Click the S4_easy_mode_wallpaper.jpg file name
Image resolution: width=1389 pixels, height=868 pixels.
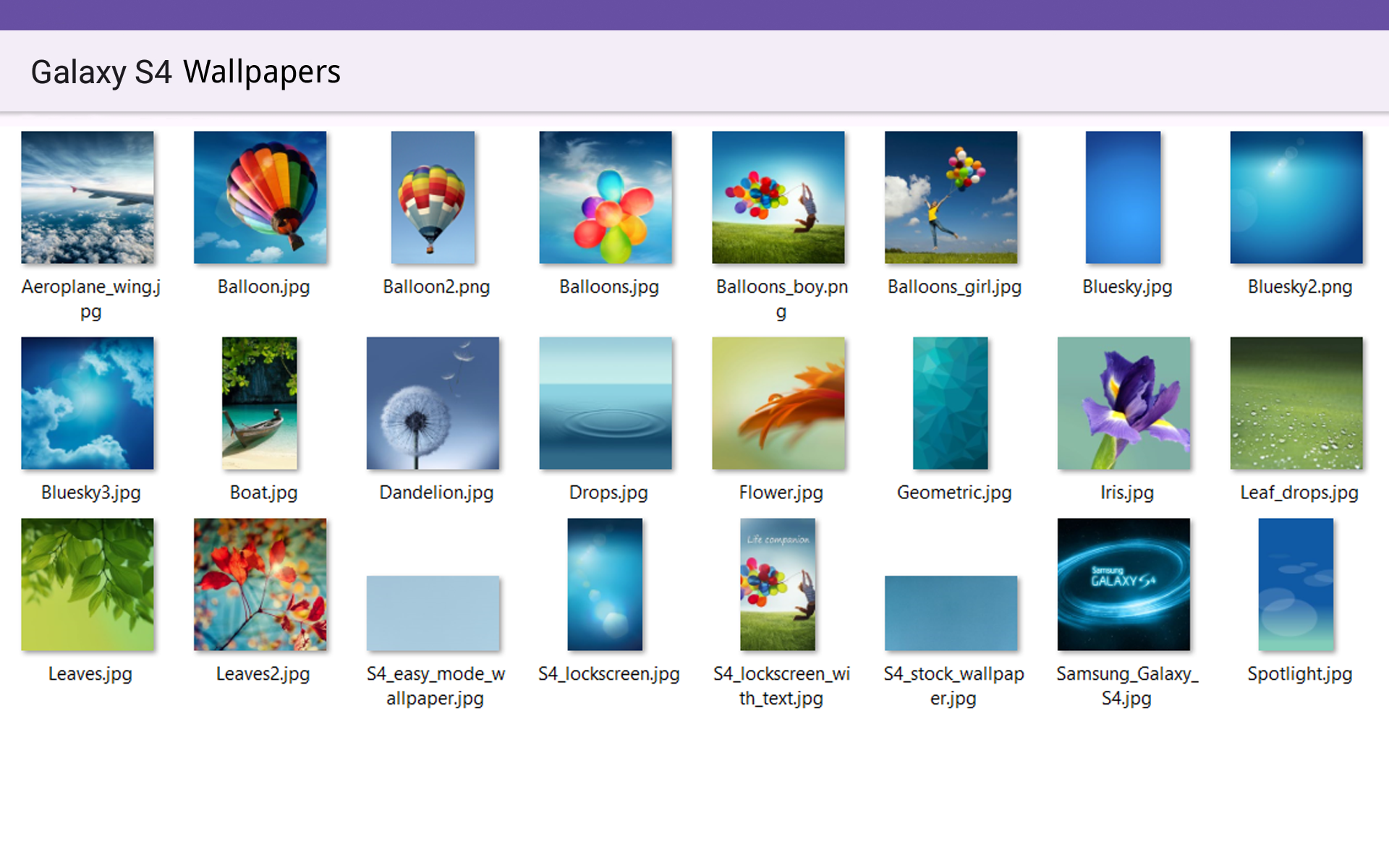436,686
